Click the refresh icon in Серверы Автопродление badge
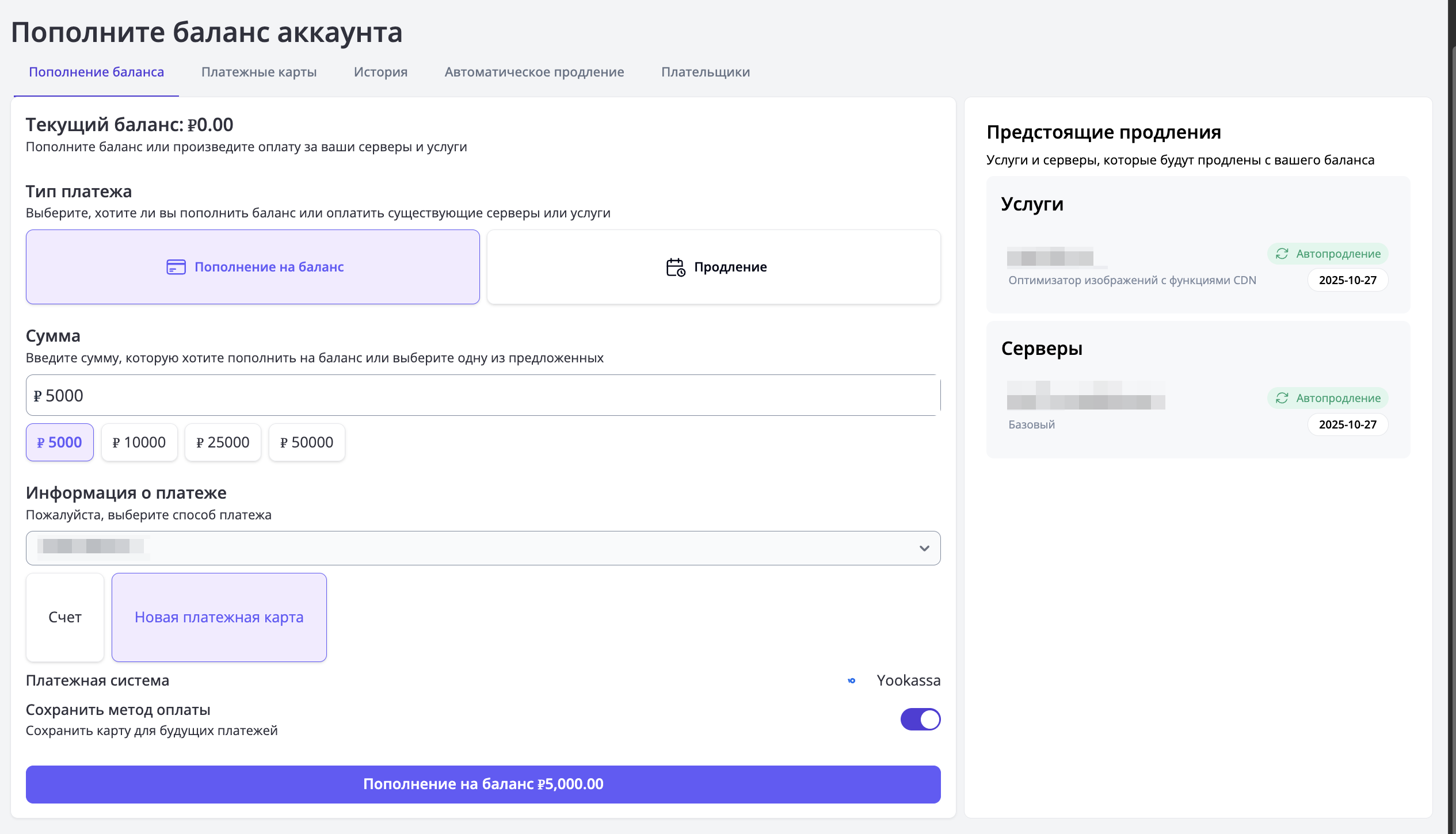This screenshot has width=1456, height=834. click(x=1282, y=398)
